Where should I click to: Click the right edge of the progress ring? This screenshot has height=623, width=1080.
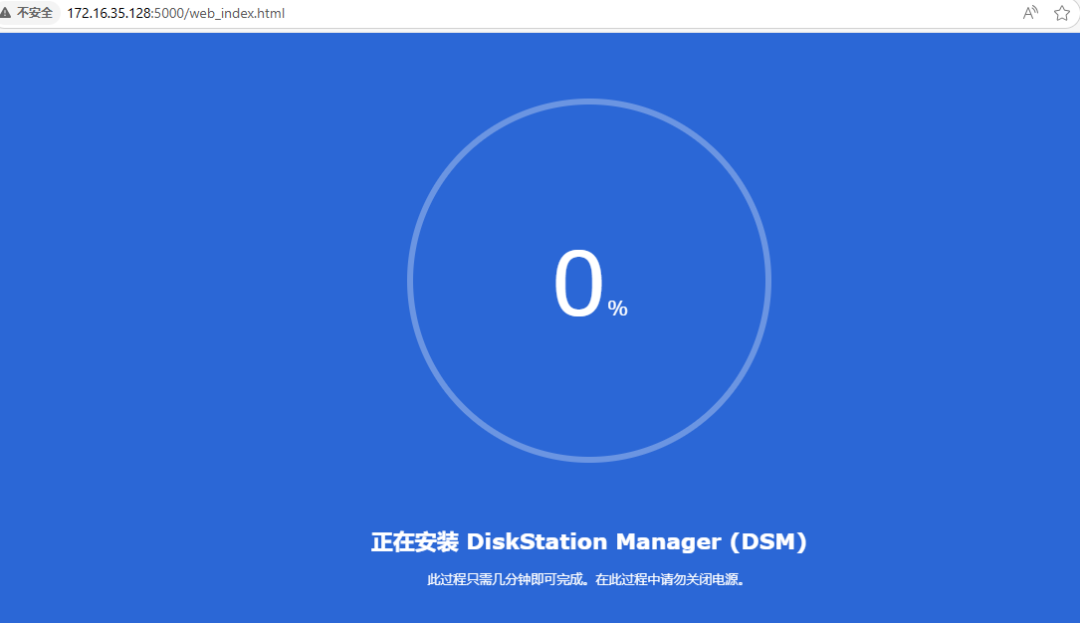[x=768, y=280]
